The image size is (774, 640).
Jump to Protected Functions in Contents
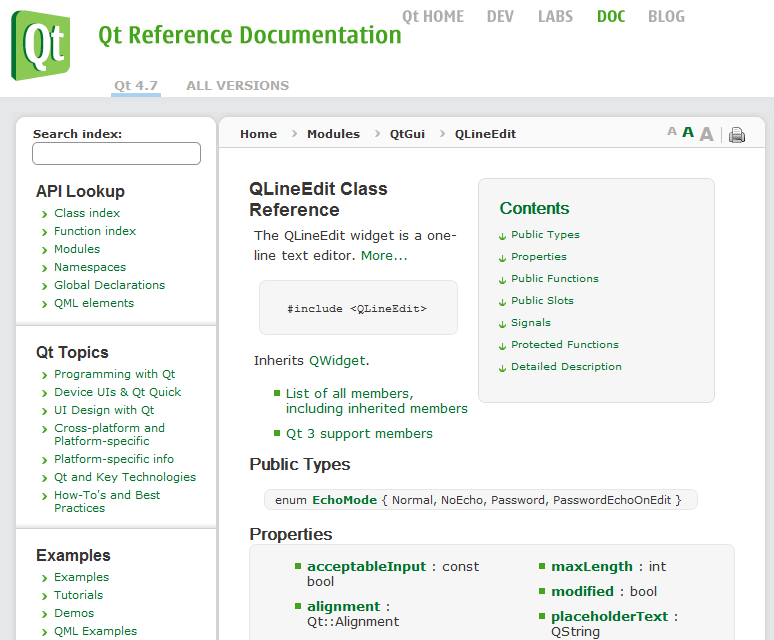(x=565, y=344)
